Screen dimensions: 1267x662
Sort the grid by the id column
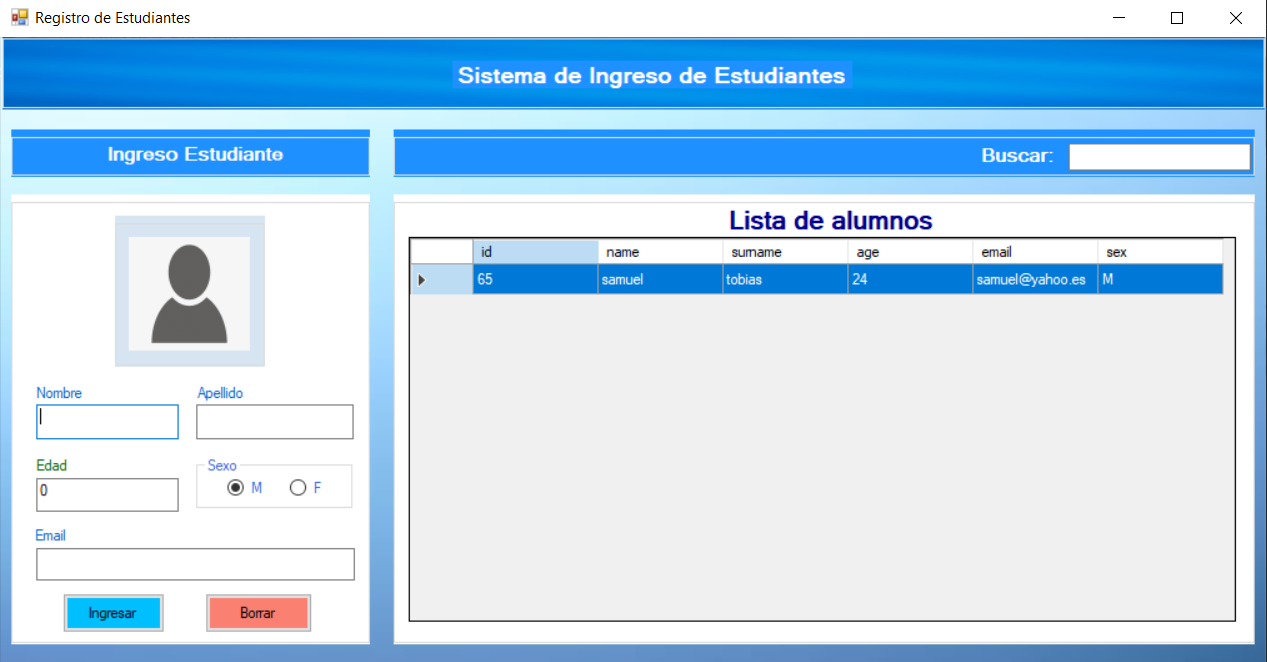[x=535, y=252]
